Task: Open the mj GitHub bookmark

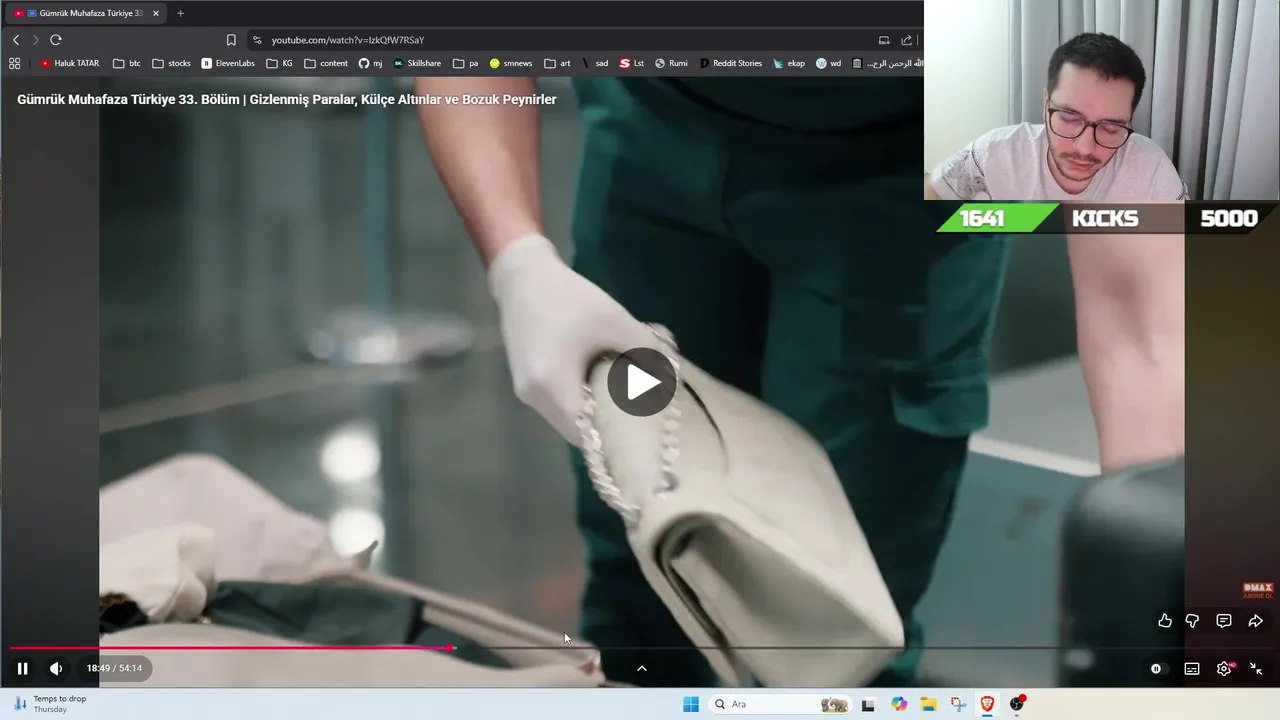Action: 371,63
